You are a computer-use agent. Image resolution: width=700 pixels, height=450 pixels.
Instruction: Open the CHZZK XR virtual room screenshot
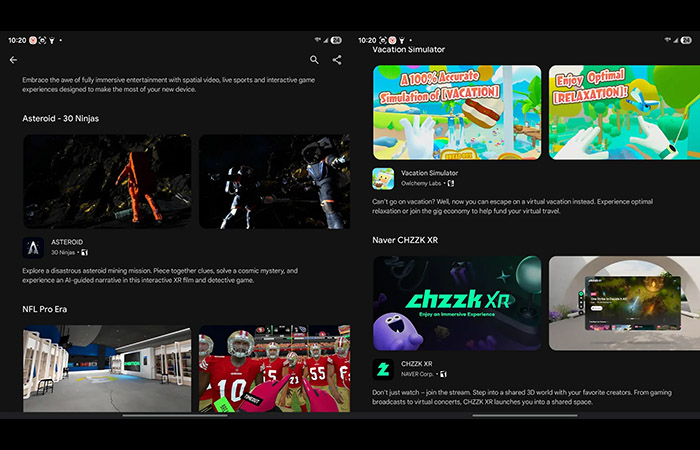(x=624, y=303)
